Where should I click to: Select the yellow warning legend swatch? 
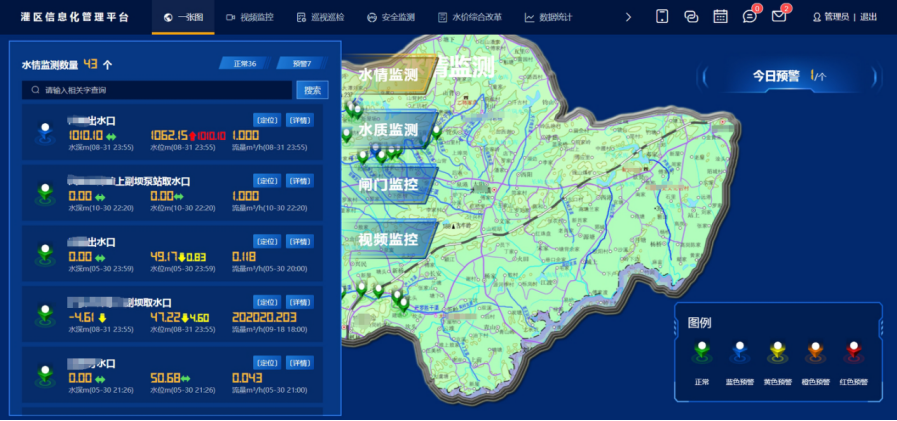pos(777,351)
